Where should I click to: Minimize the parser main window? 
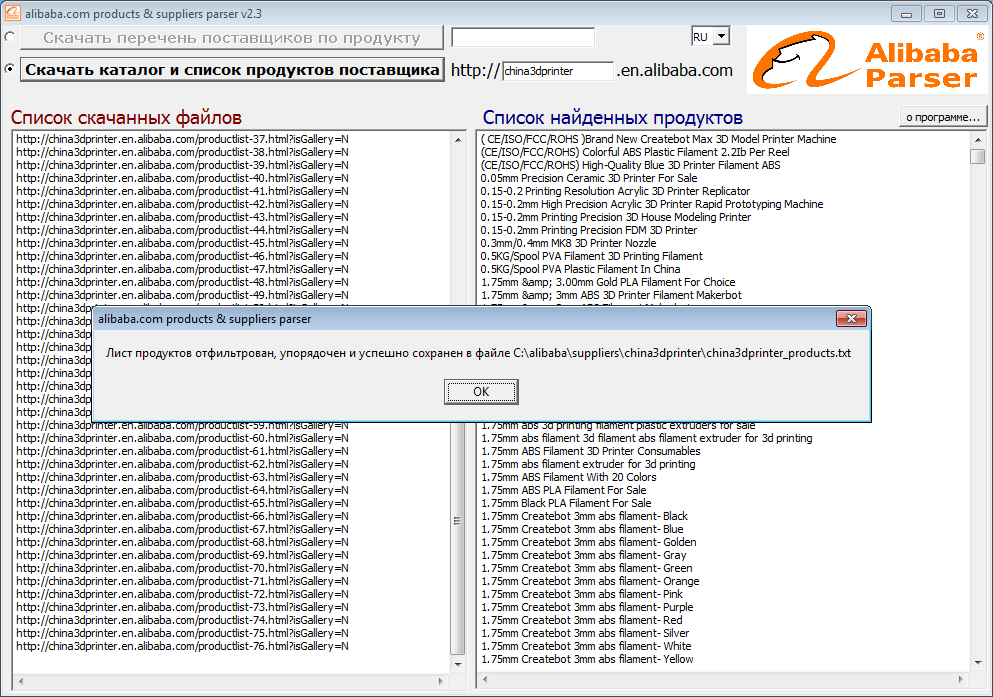tap(906, 13)
